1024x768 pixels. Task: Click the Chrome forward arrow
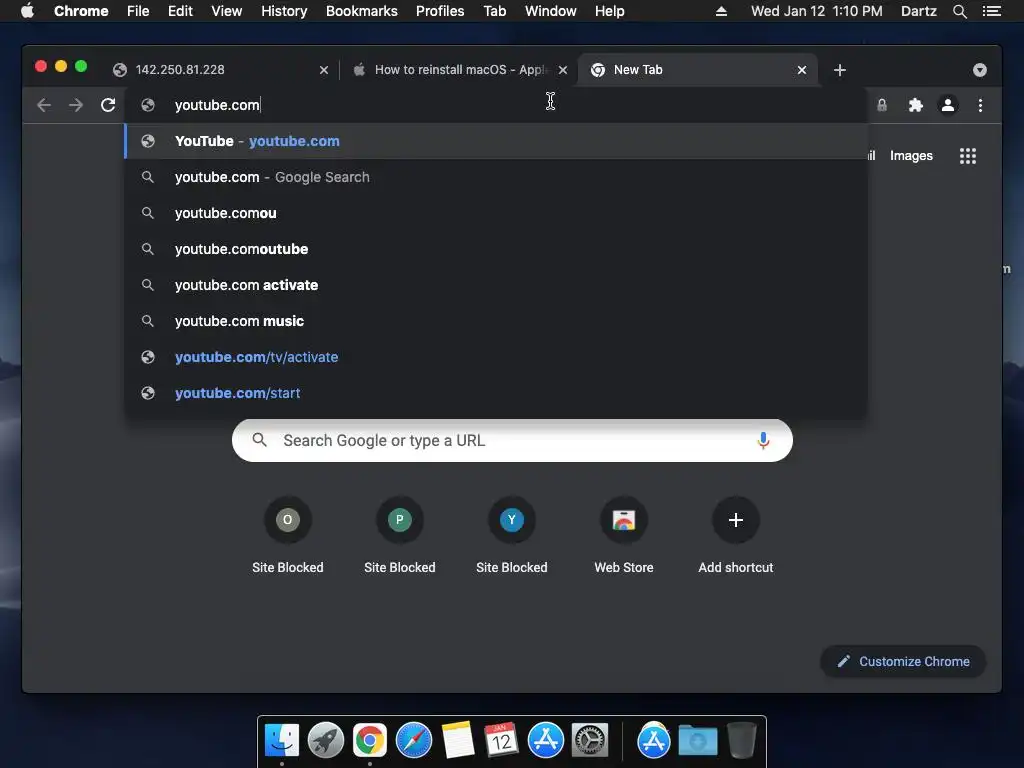[x=76, y=105]
